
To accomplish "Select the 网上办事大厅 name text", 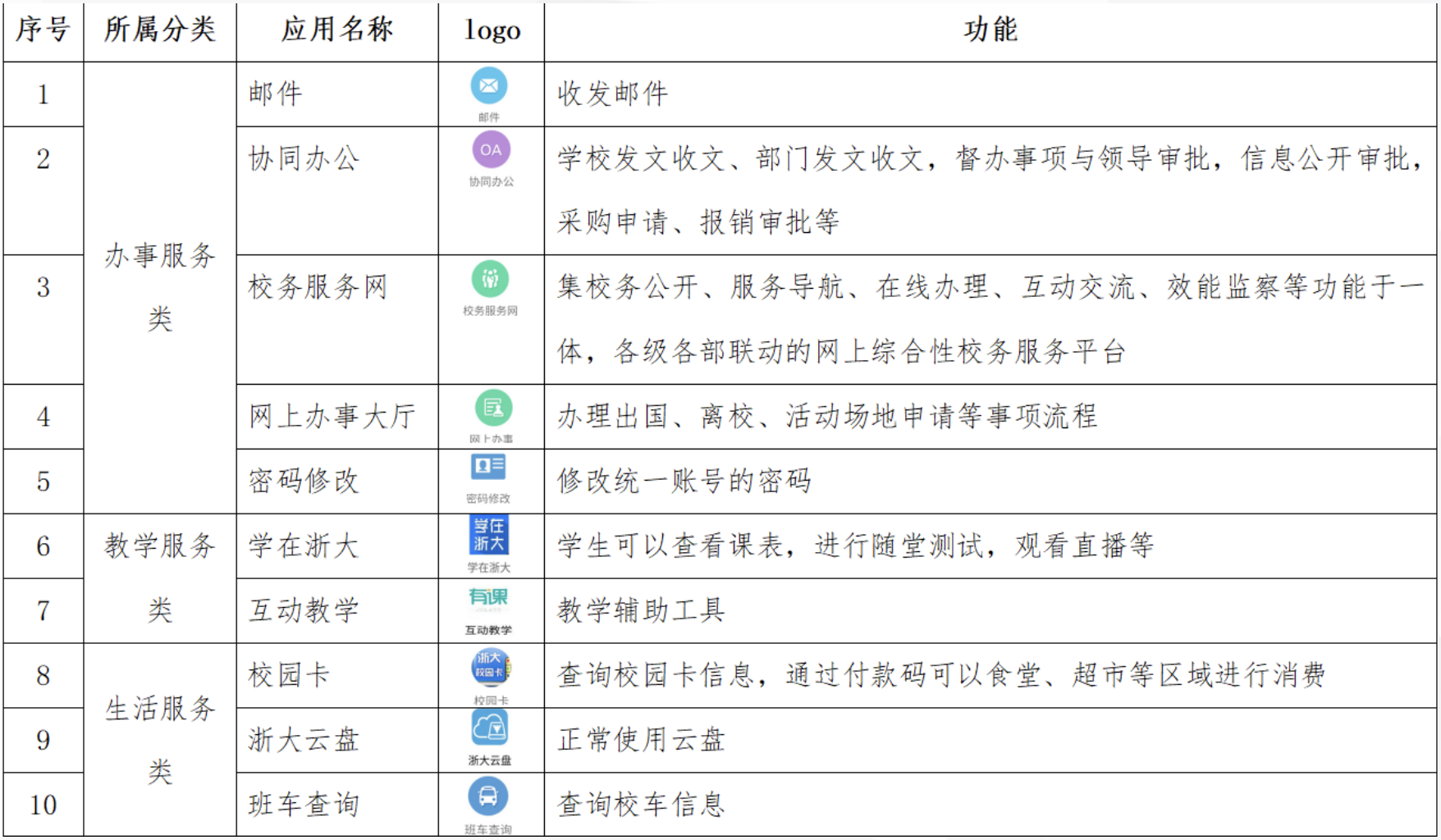I will [332, 417].
